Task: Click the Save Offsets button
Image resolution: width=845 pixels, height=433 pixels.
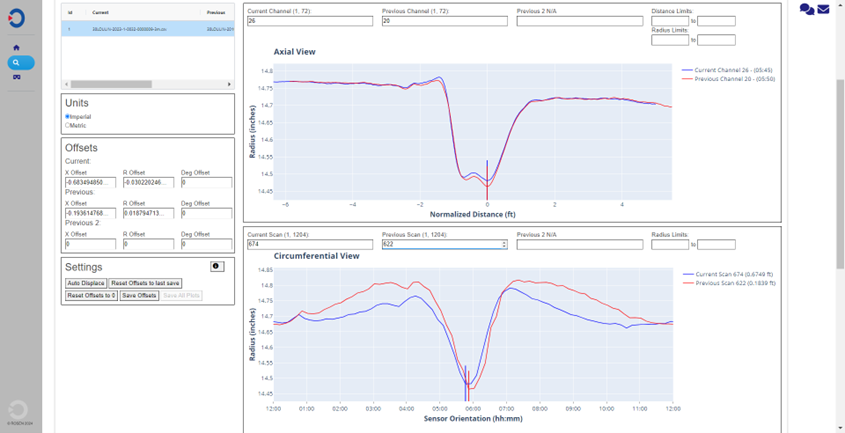Action: [x=139, y=295]
